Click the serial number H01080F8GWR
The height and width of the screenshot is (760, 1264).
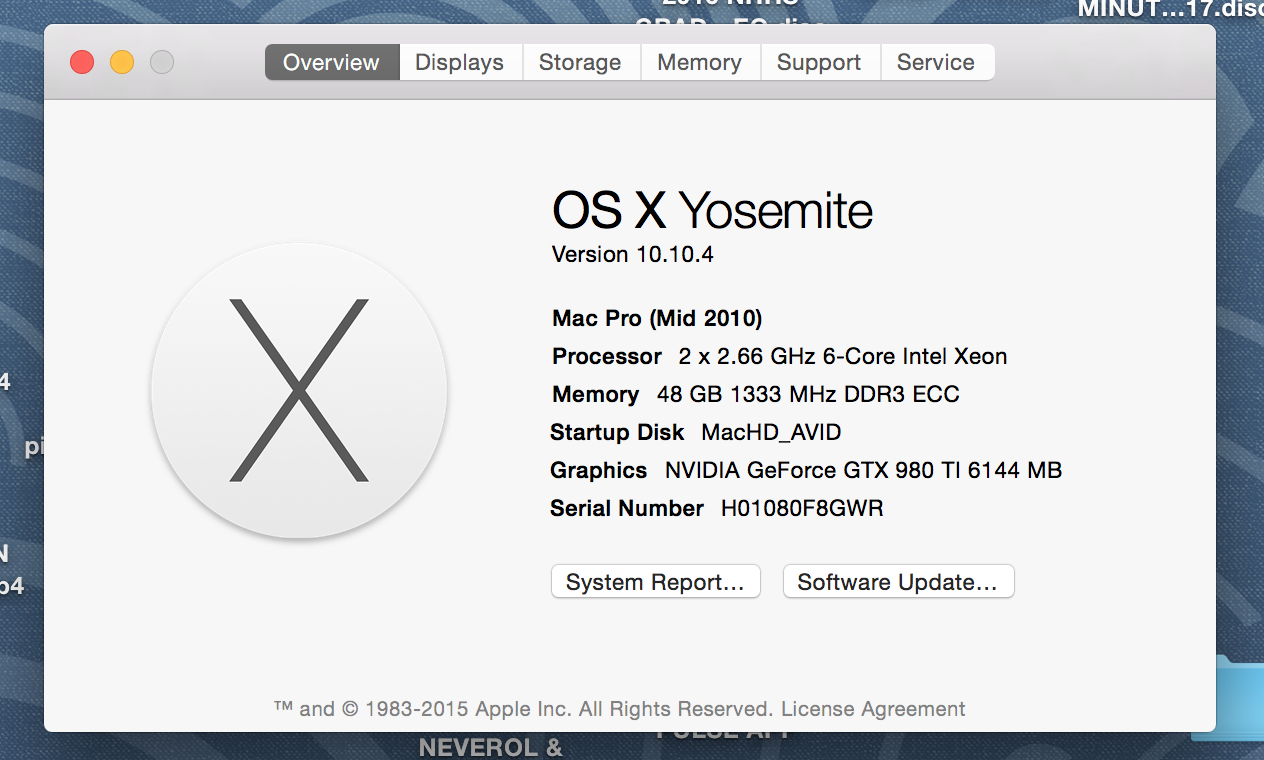[x=802, y=508]
